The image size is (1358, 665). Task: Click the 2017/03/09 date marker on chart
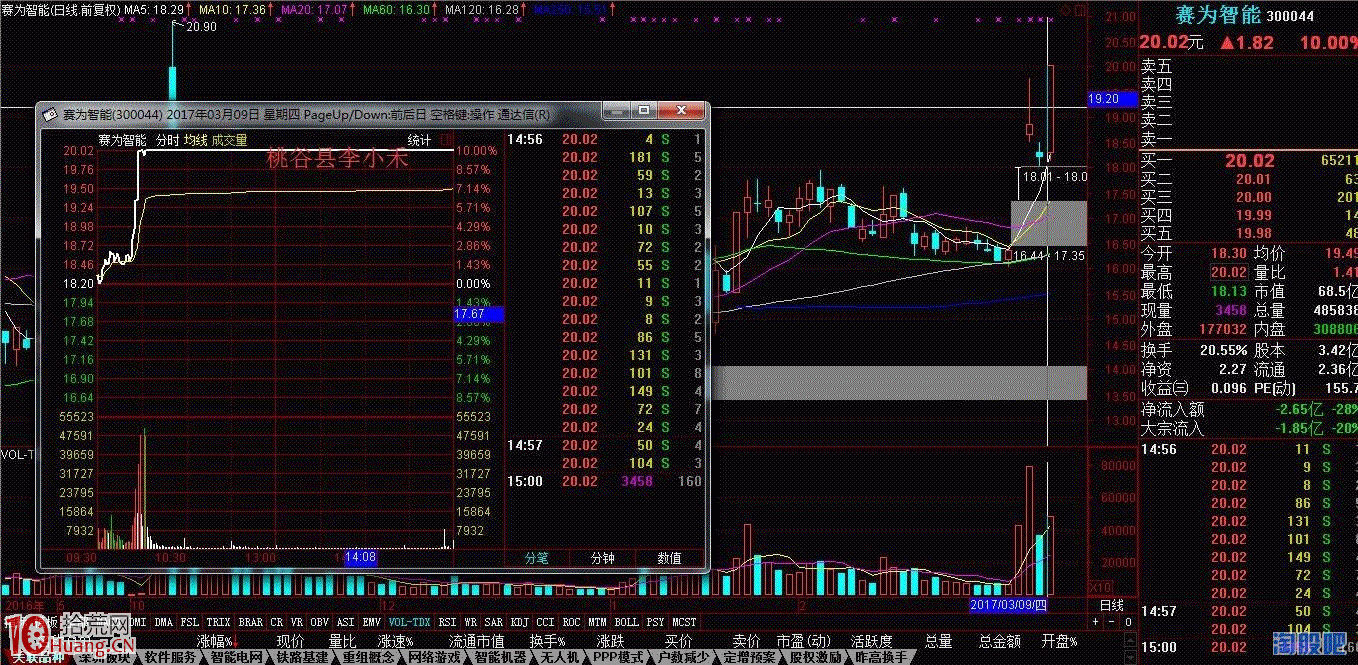[x=1010, y=605]
